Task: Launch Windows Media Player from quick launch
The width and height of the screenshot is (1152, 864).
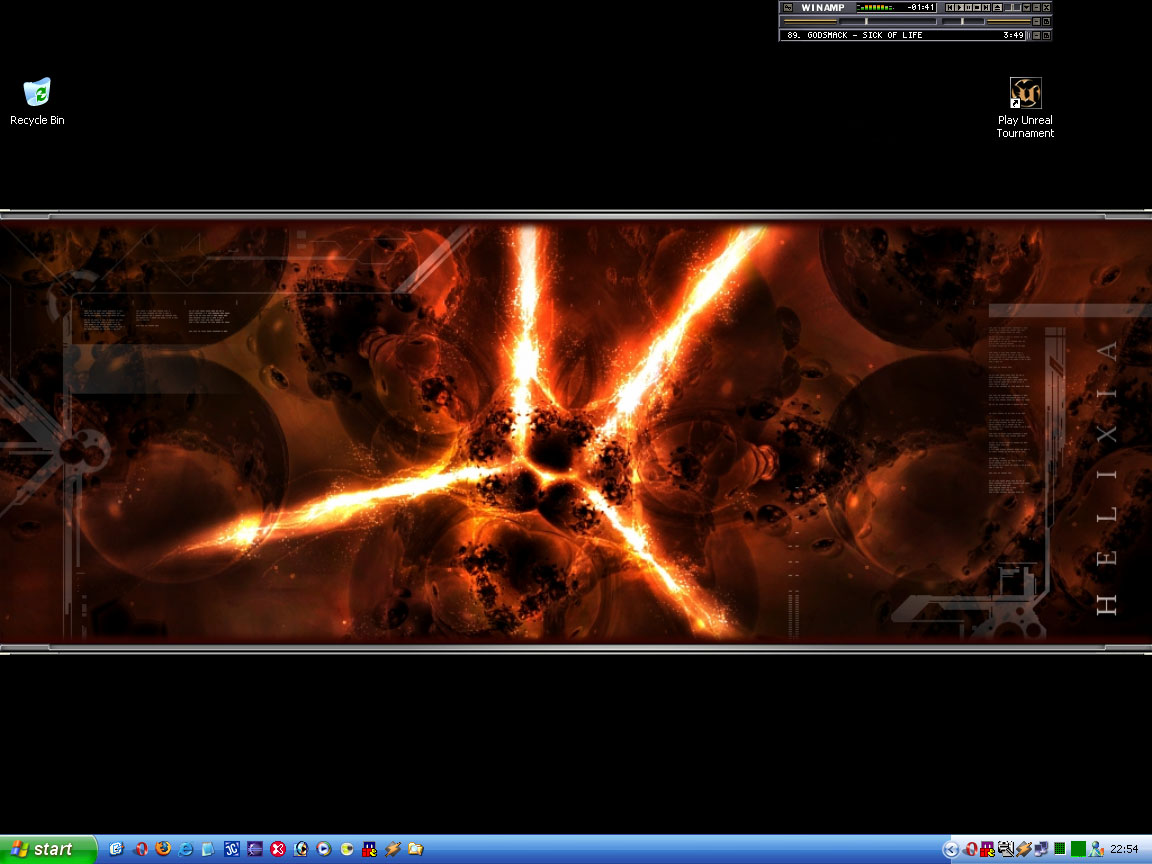Action: [x=323, y=849]
